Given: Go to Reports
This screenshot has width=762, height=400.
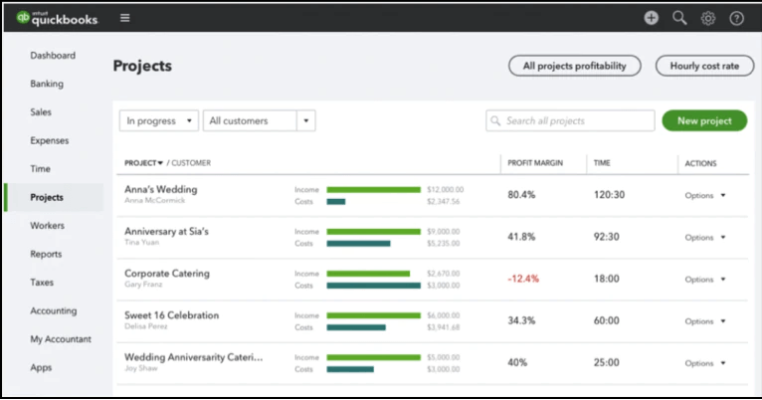Looking at the screenshot, I should pos(46,254).
